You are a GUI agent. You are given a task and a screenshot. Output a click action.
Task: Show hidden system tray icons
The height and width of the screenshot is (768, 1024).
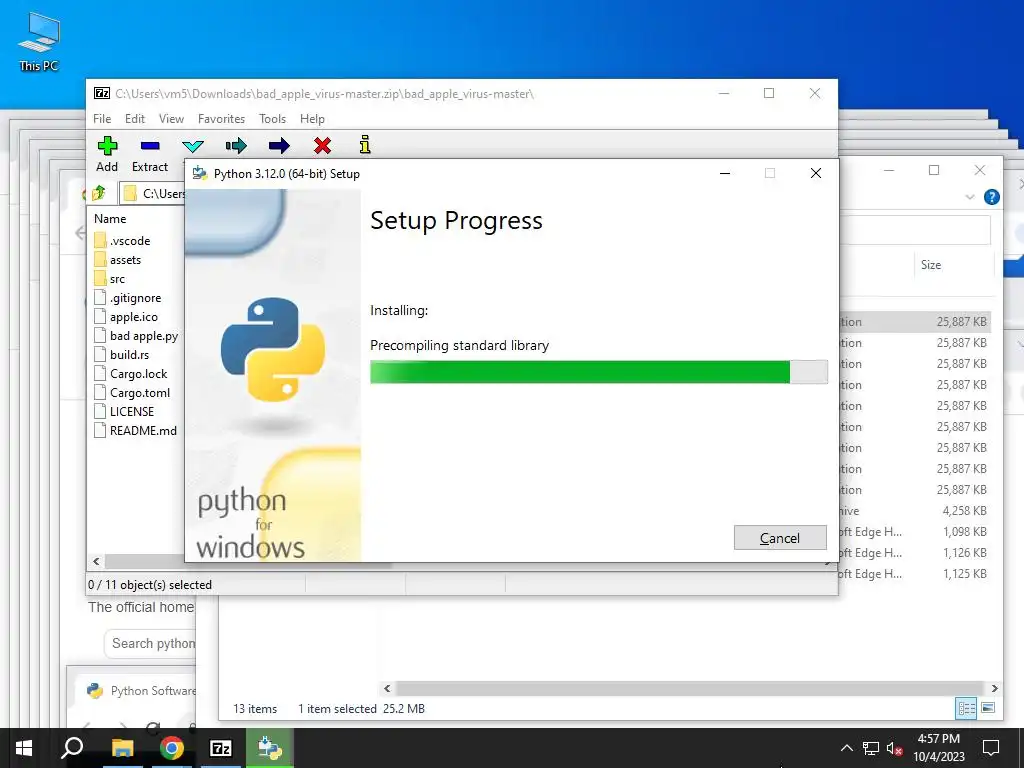[x=846, y=748]
